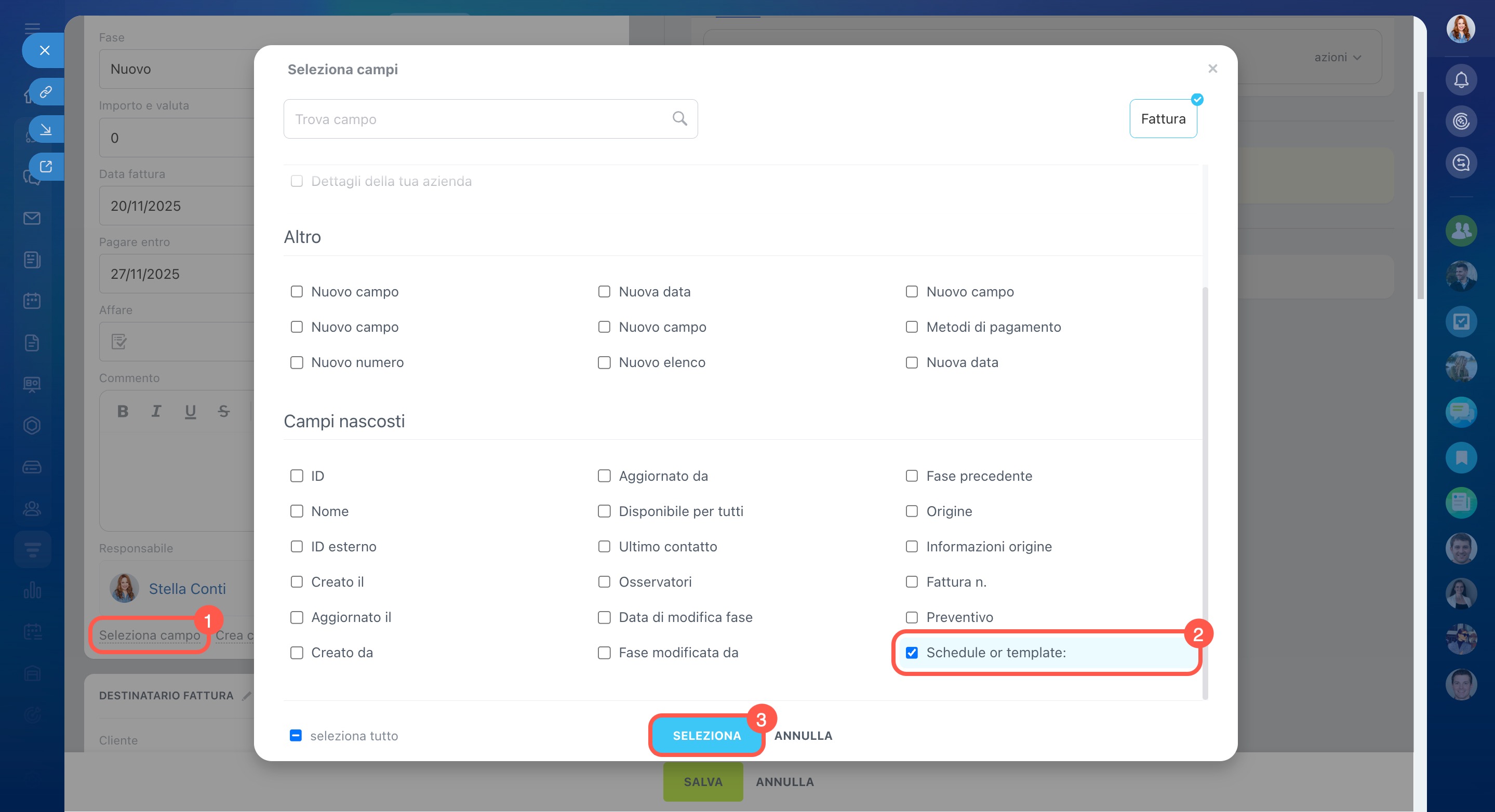
Task: Uncheck the Schedule or template checkbox
Action: [912, 653]
